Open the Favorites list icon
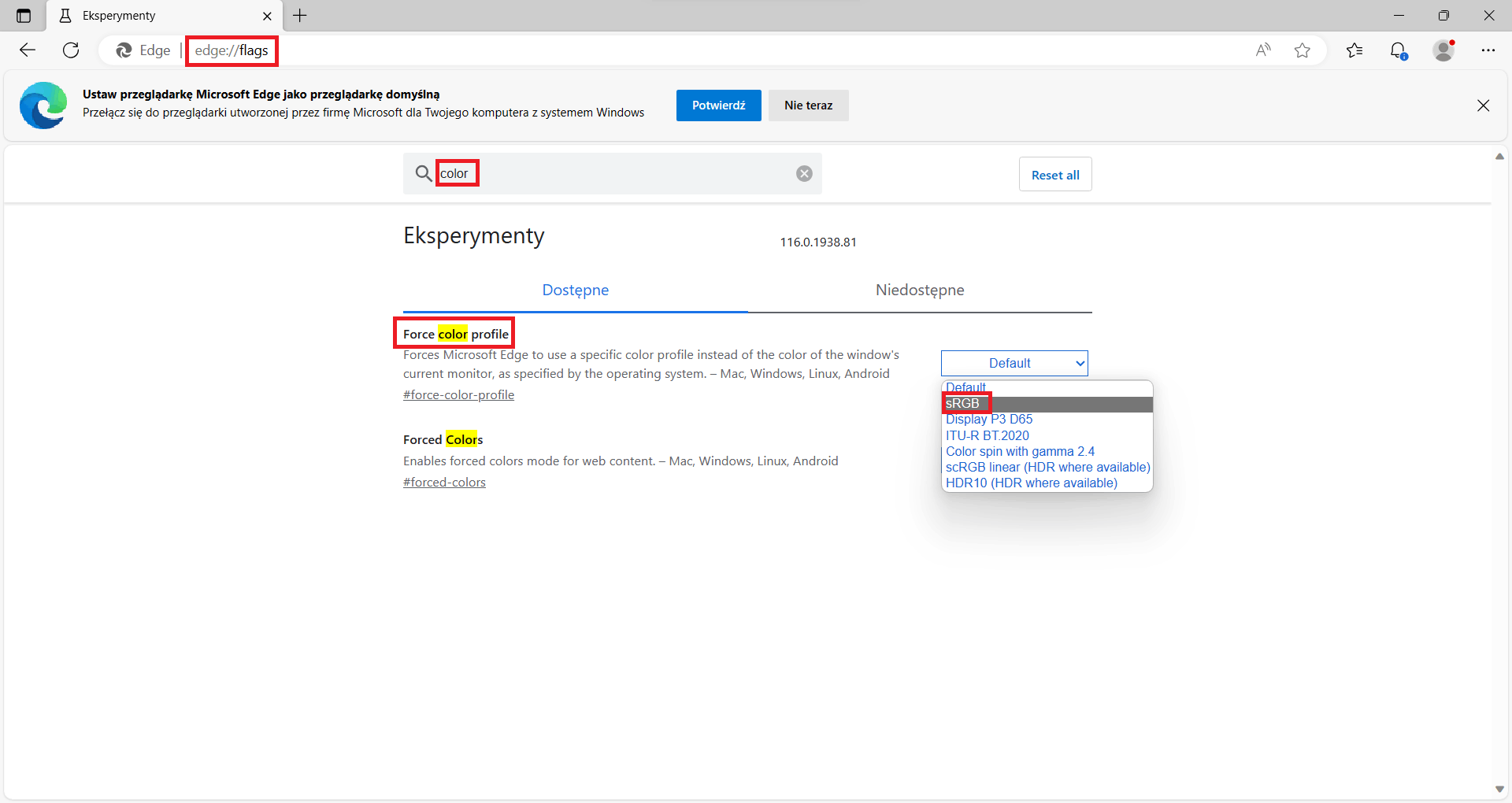 1354,50
